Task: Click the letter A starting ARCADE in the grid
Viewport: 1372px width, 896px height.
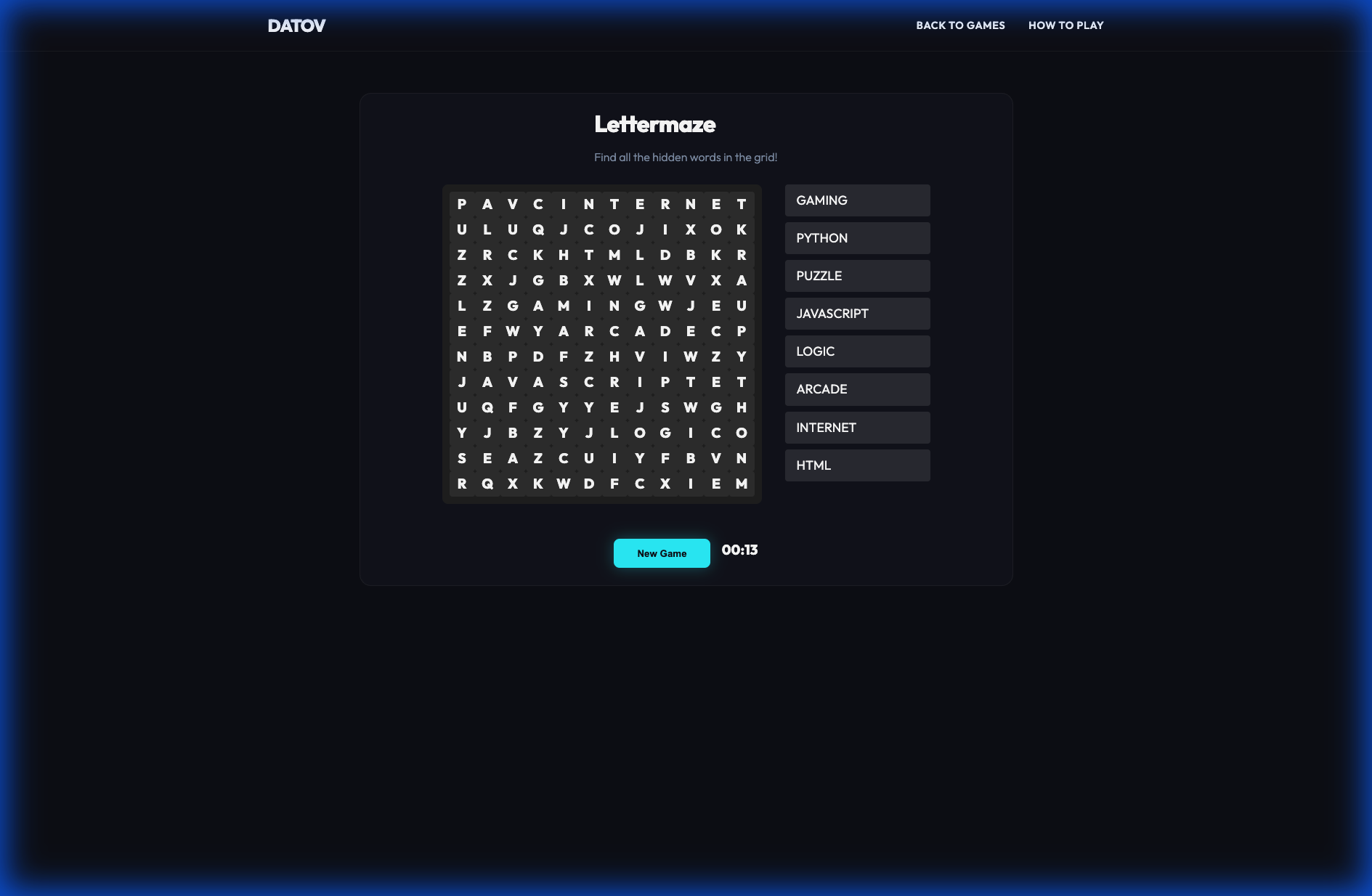Action: 564,331
